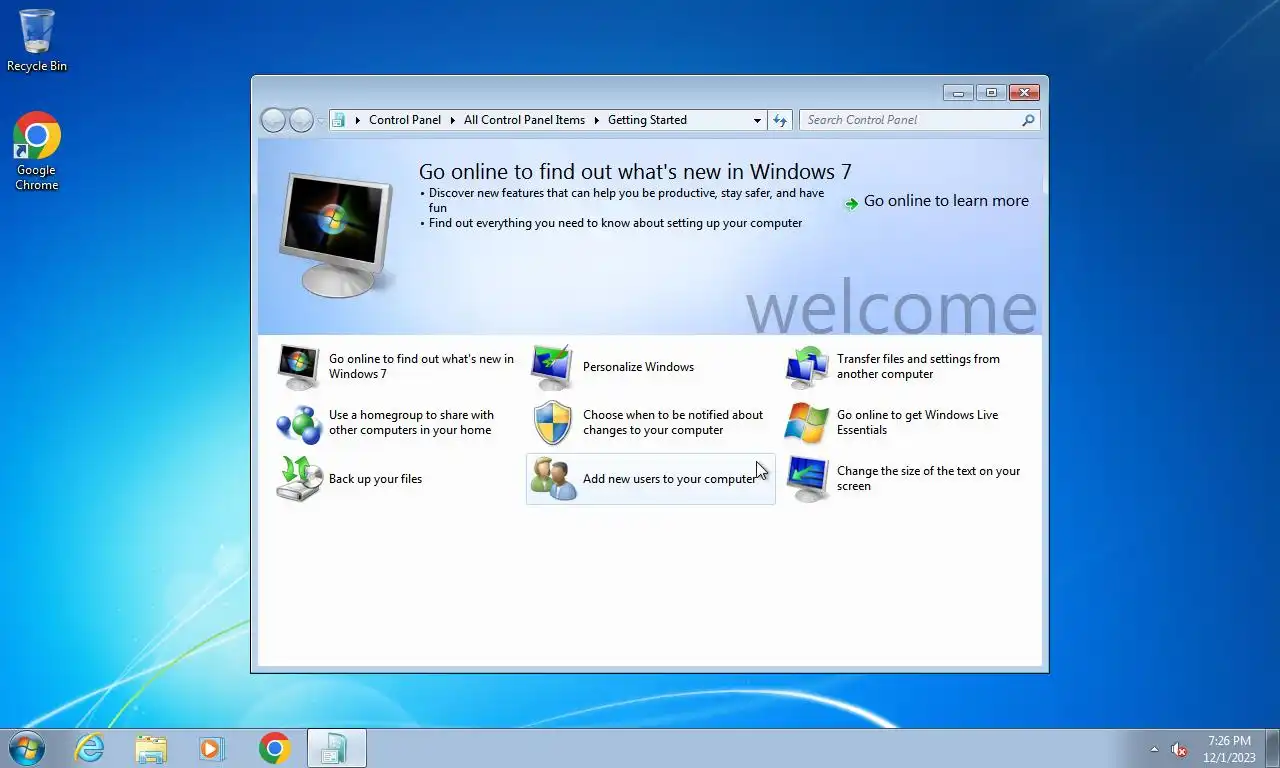Expand arrow before Getting Started breadcrumb

597,120
